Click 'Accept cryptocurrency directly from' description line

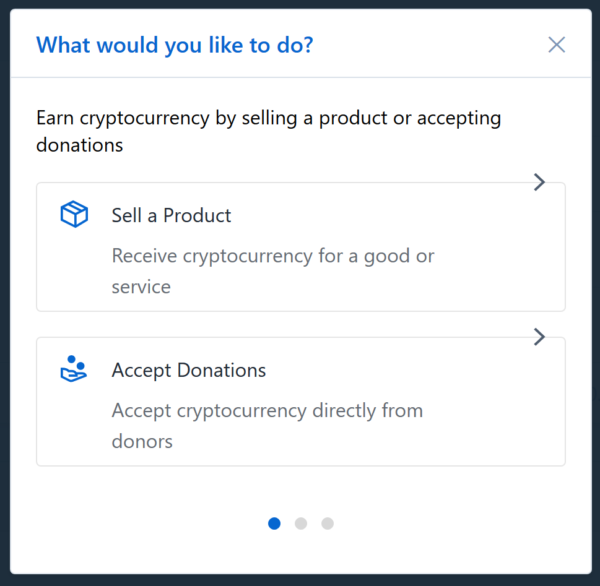pos(267,410)
